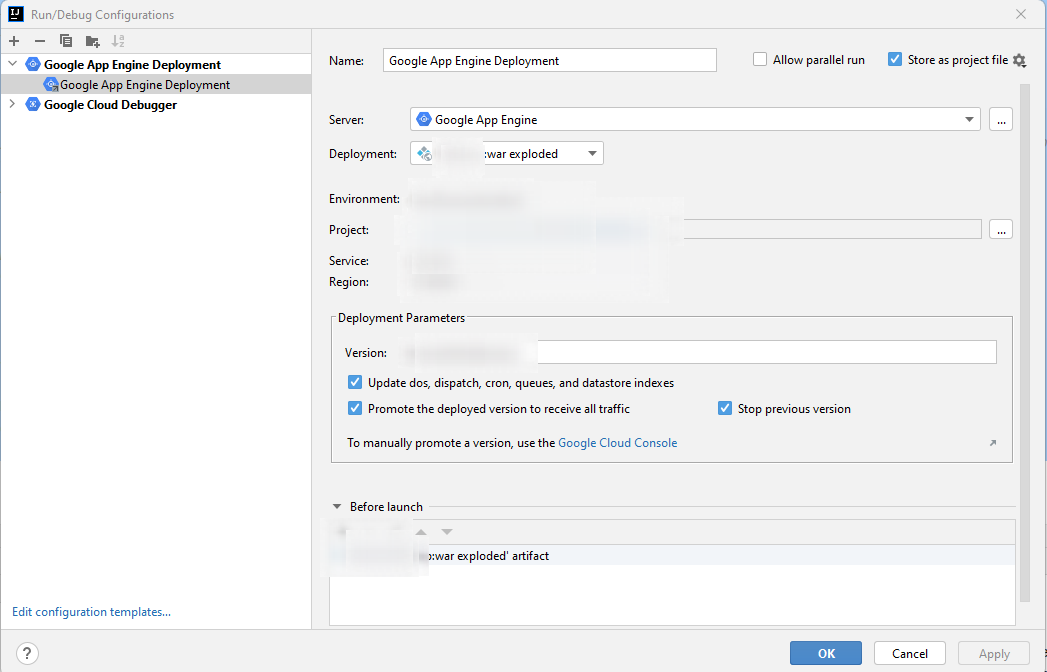Toggle Update dos, dispatch, cron, queues checkbox

click(355, 383)
